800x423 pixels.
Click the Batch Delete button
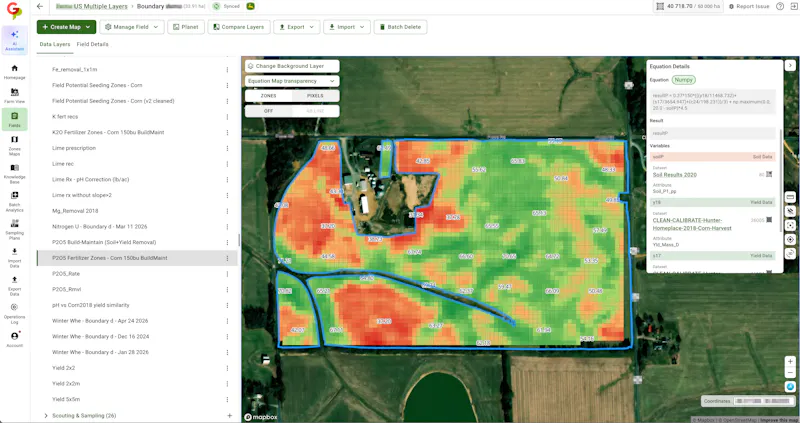pos(401,27)
